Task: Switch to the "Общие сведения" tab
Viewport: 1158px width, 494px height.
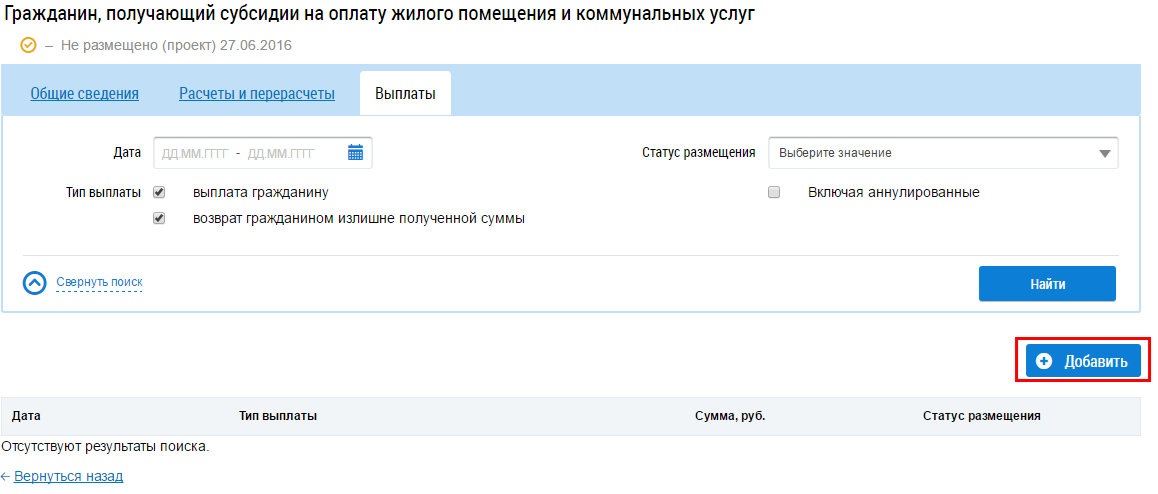Action: click(84, 94)
